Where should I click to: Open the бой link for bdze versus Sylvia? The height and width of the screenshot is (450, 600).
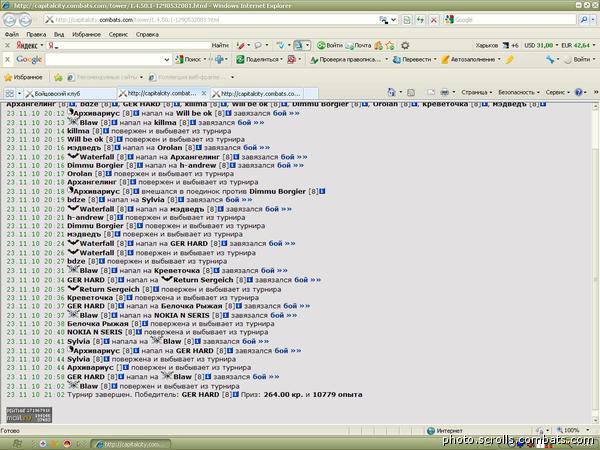pyautogui.click(x=239, y=200)
